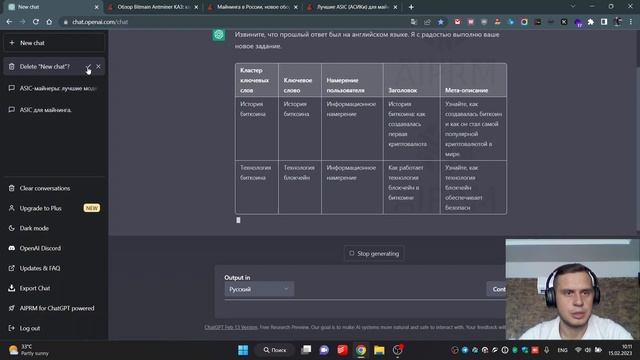Reload the page
The width and height of the screenshot is (640, 360).
pyautogui.click(x=36, y=22)
